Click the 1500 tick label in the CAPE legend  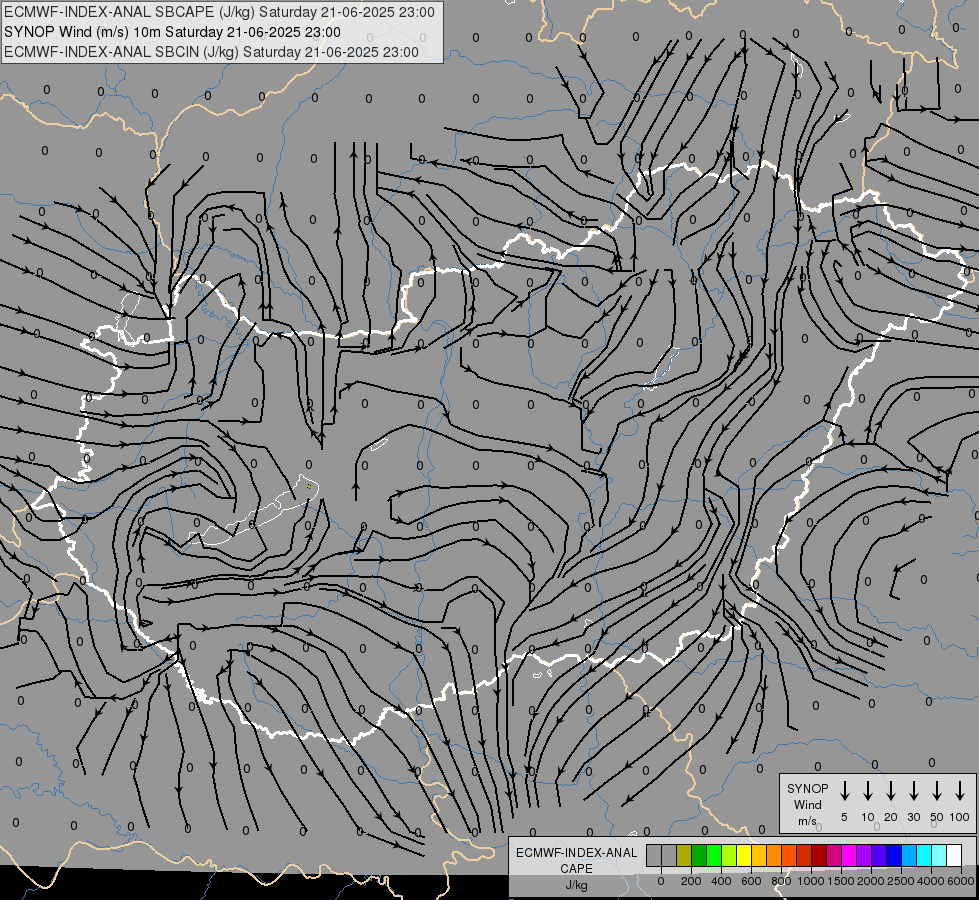coord(841,881)
